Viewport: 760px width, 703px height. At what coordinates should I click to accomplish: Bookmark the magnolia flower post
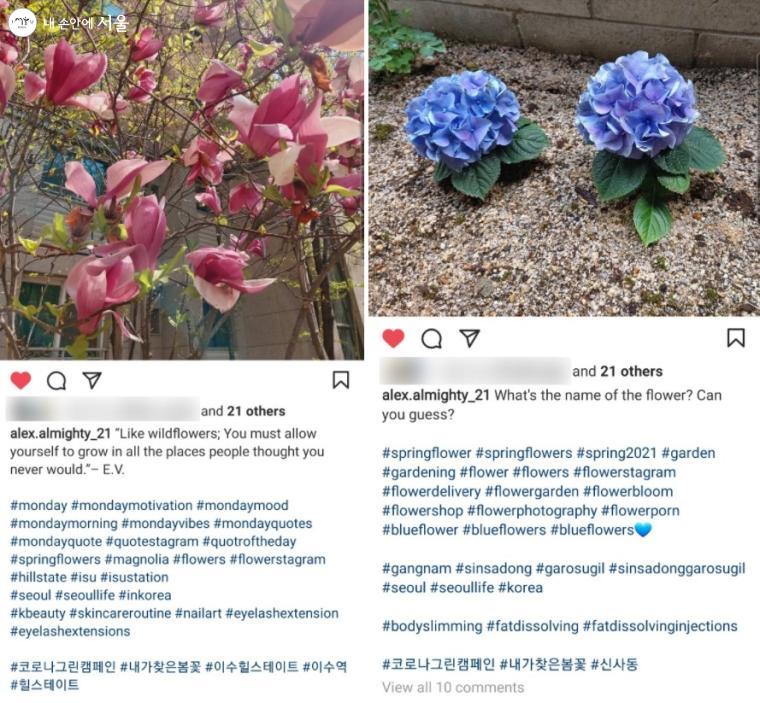(341, 380)
